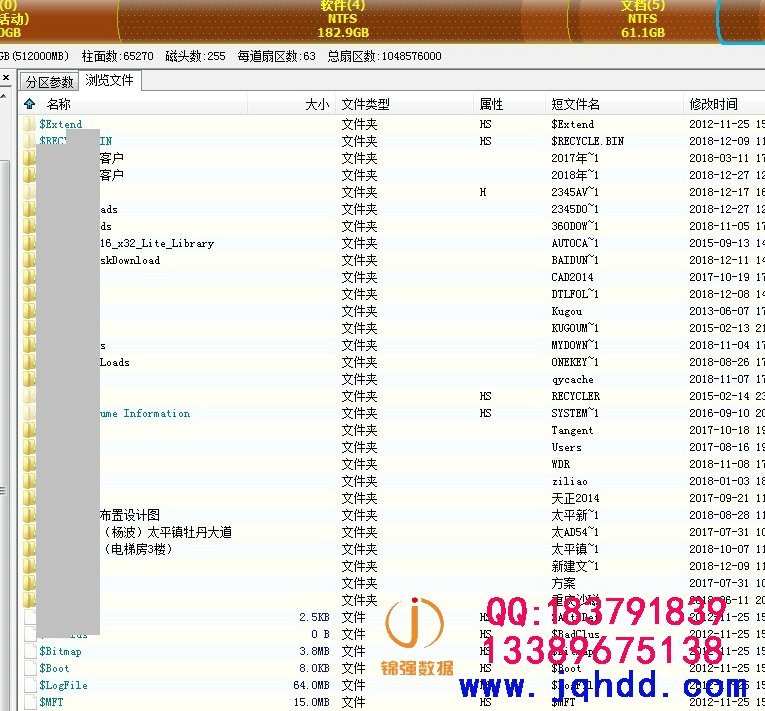Screen dimensions: 765x711
Task: Click folder icon in ziliao row
Action: click(x=29, y=481)
